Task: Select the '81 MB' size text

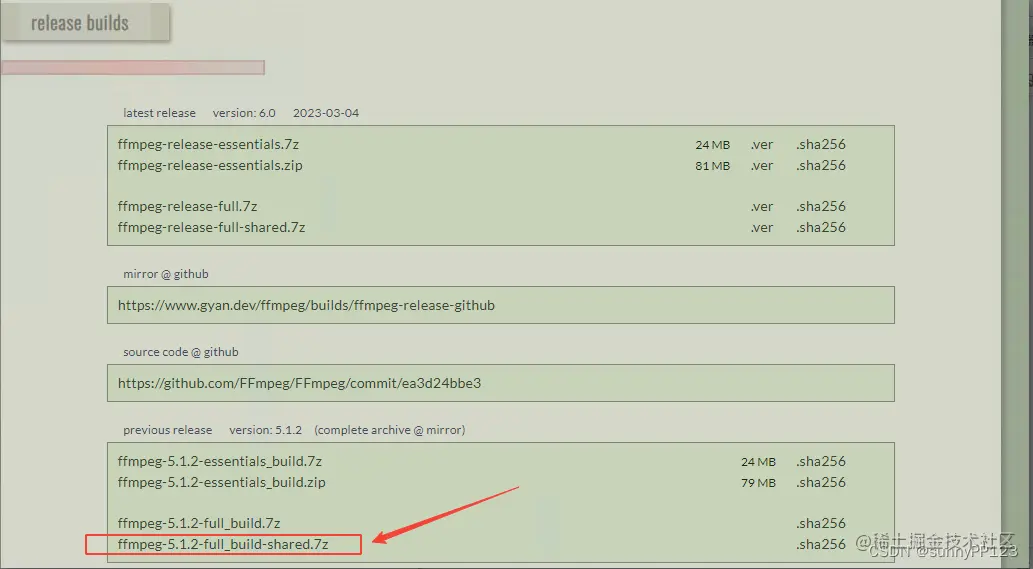Action: 712,166
